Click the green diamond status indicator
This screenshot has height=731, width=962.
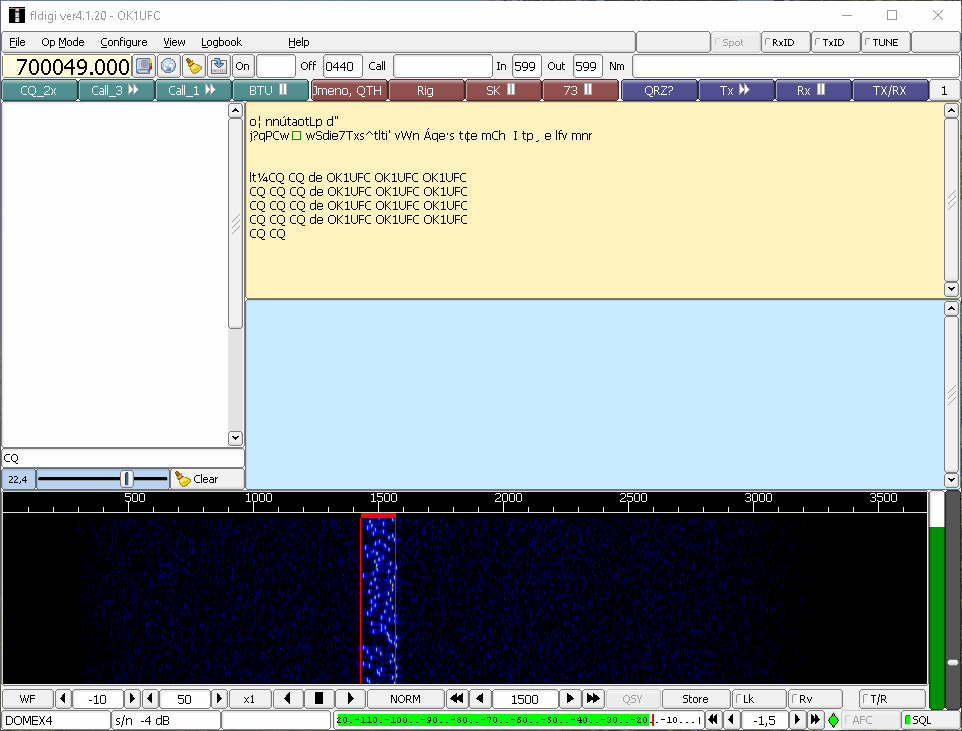pyautogui.click(x=833, y=720)
